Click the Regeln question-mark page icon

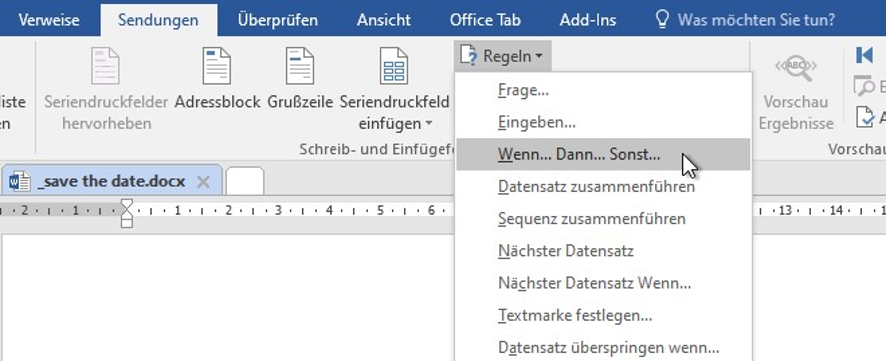(469, 56)
